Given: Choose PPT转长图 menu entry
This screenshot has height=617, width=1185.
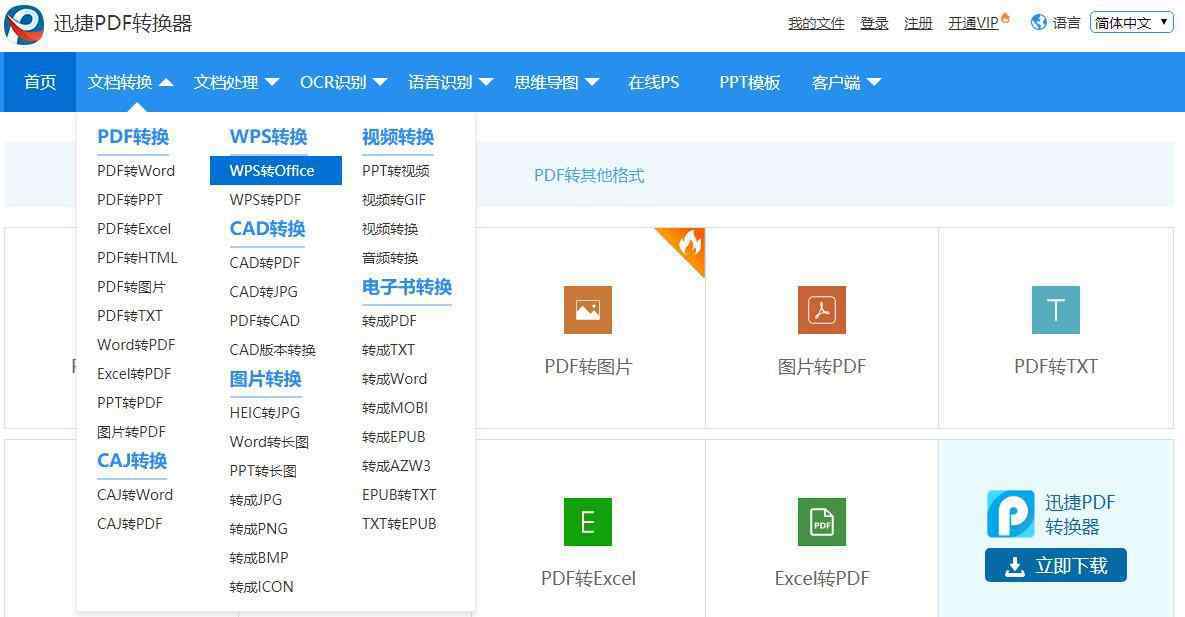Looking at the screenshot, I should tap(263, 470).
